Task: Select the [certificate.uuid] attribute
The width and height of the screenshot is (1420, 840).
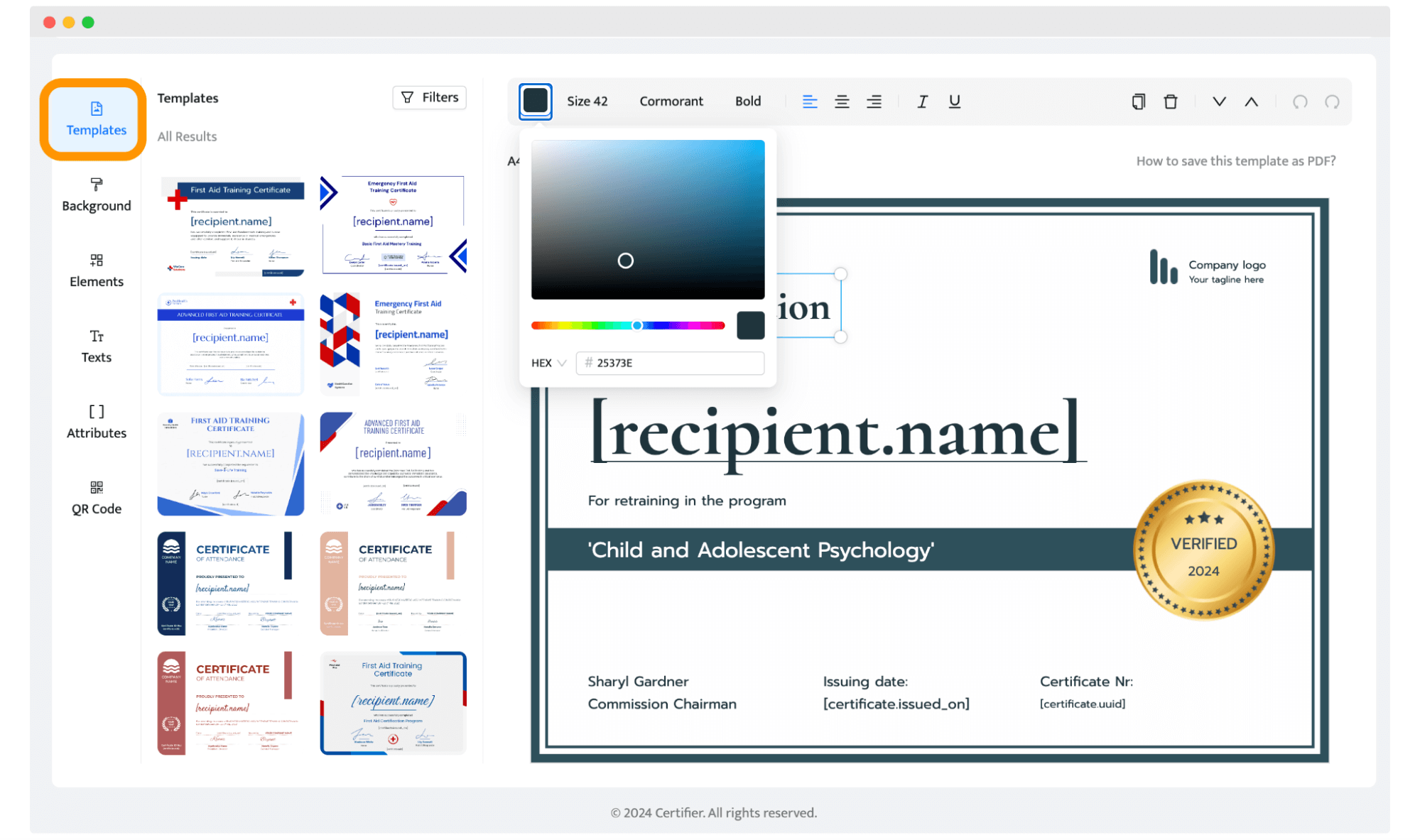Action: coord(1083,704)
